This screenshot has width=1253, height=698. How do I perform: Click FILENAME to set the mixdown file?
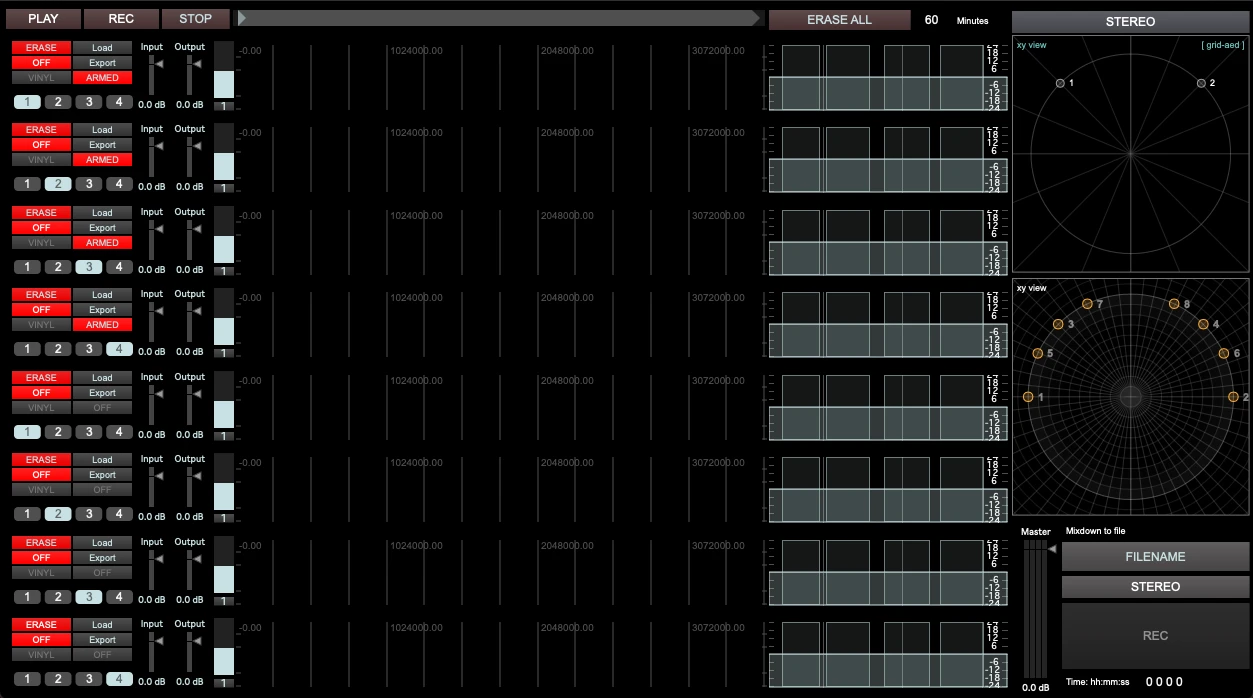(x=1155, y=557)
